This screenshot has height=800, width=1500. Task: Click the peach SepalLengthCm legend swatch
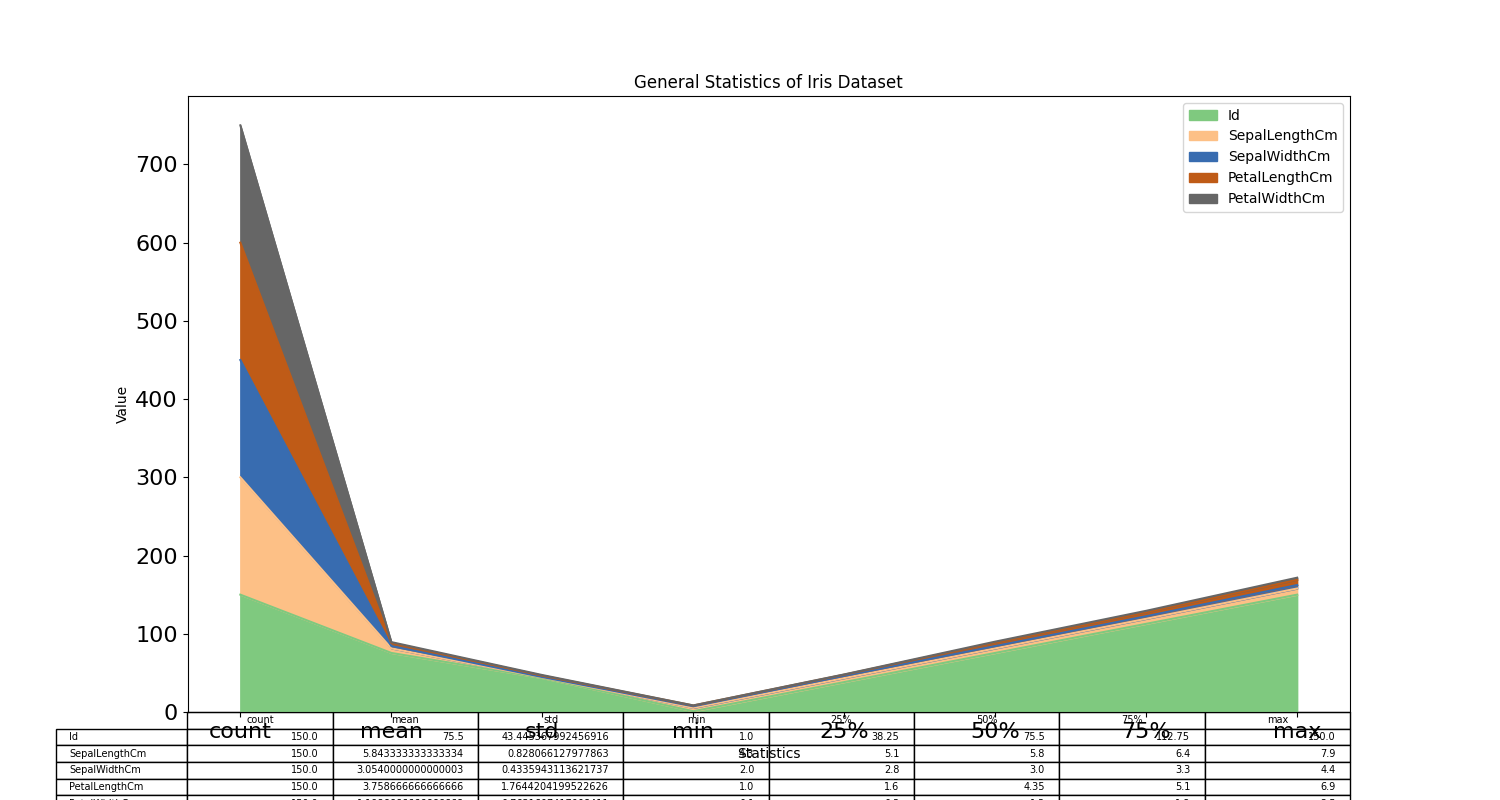pyautogui.click(x=1203, y=136)
